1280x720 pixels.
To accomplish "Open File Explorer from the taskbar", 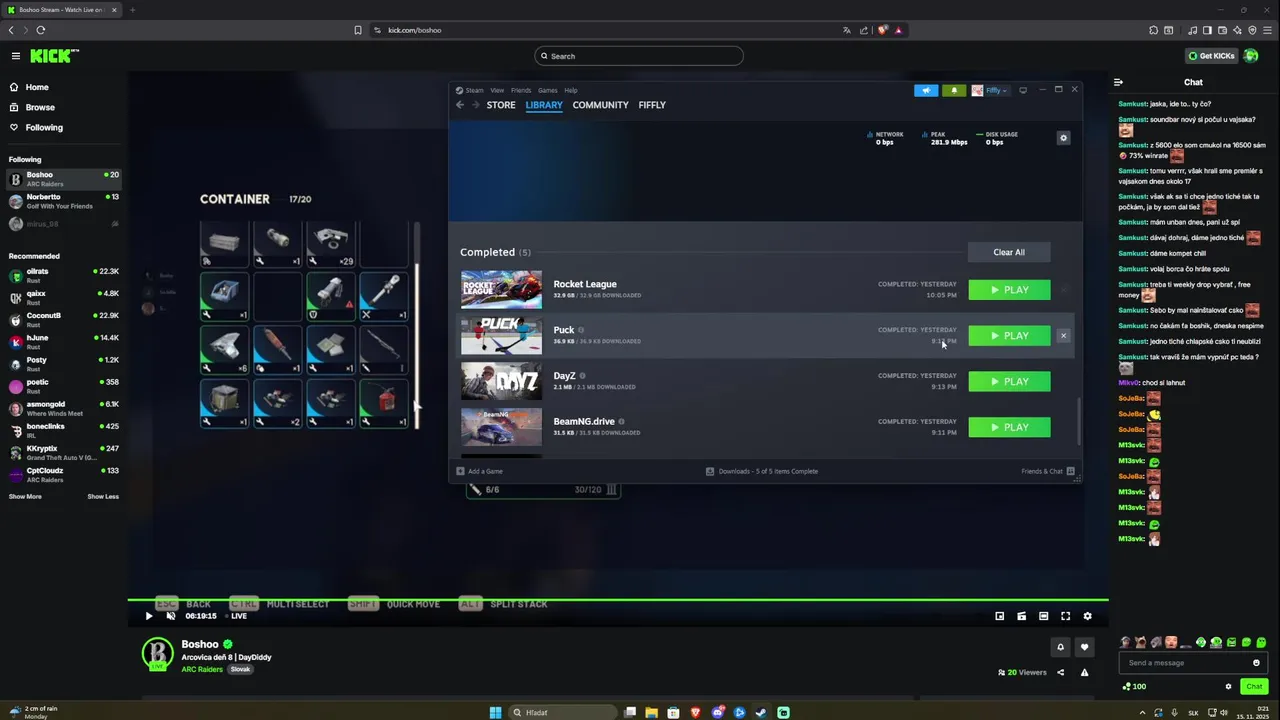I will click(651, 712).
